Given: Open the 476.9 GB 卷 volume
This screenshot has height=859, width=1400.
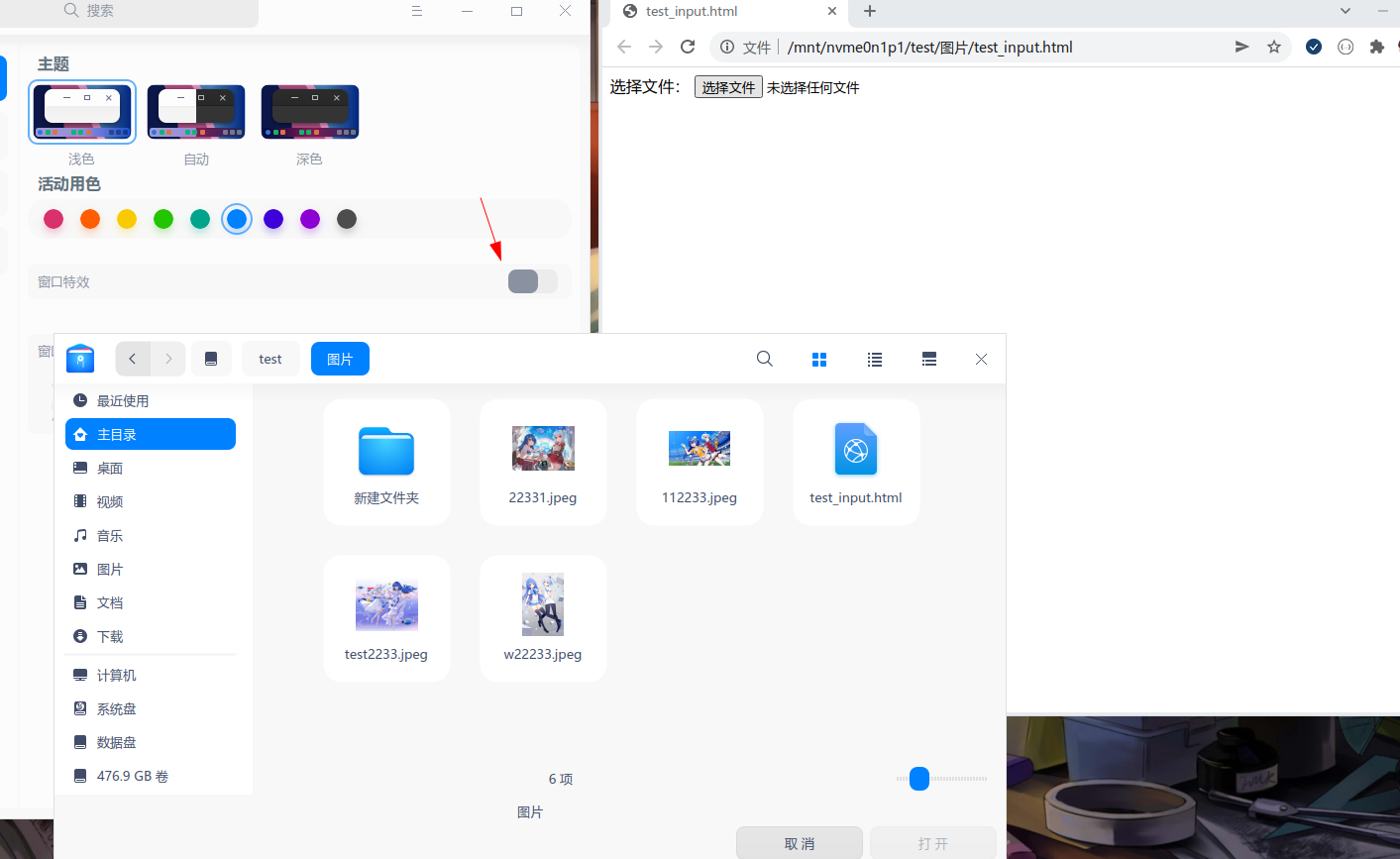Looking at the screenshot, I should point(151,776).
